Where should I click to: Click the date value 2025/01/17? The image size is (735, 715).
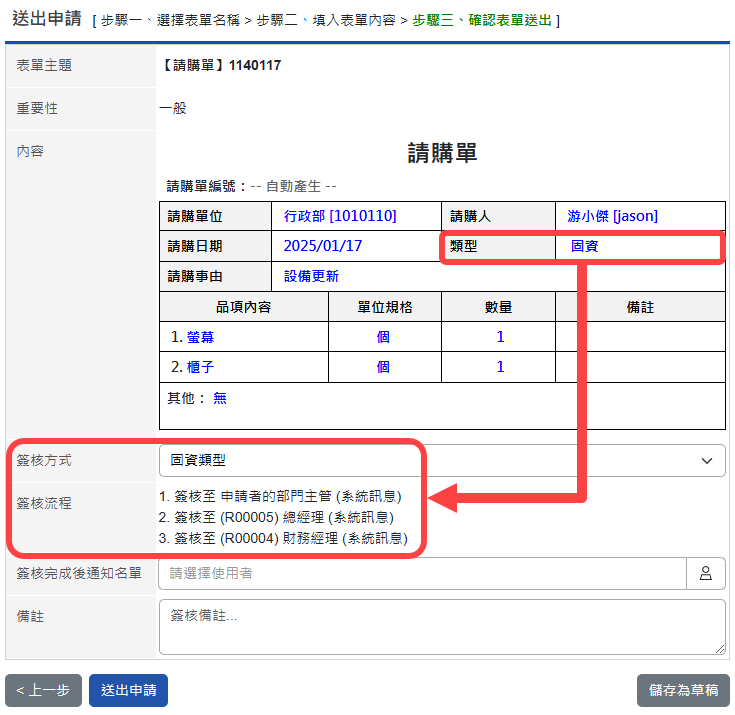pyautogui.click(x=322, y=246)
